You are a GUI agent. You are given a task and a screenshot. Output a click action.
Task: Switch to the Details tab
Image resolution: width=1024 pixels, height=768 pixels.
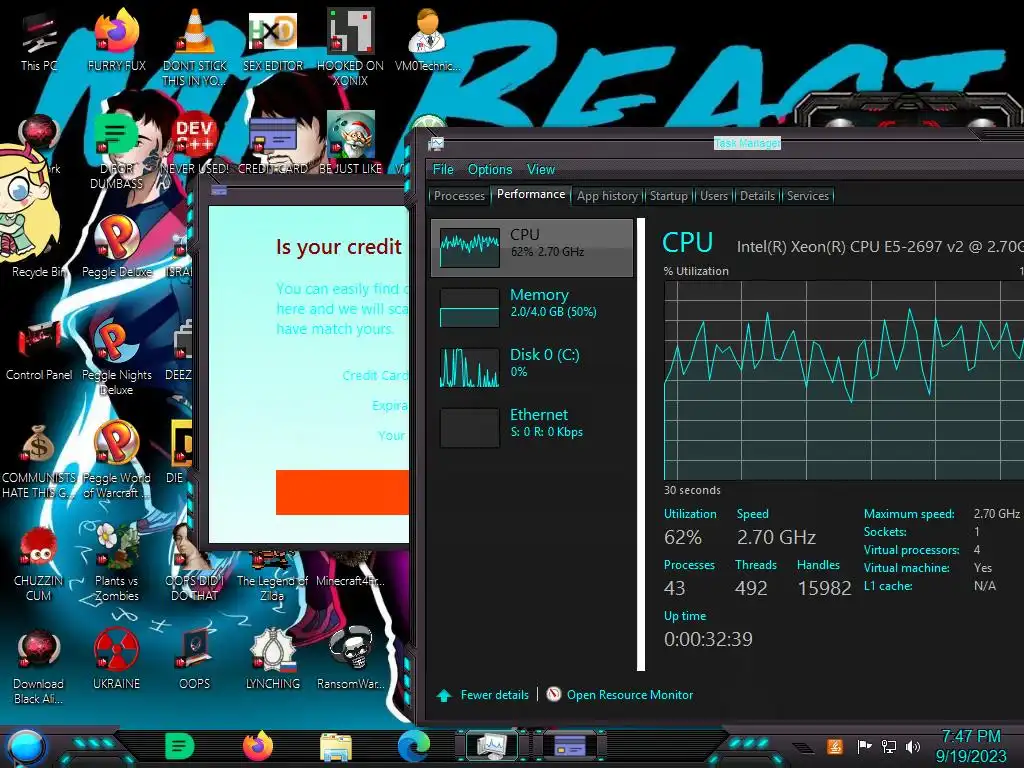pyautogui.click(x=758, y=196)
